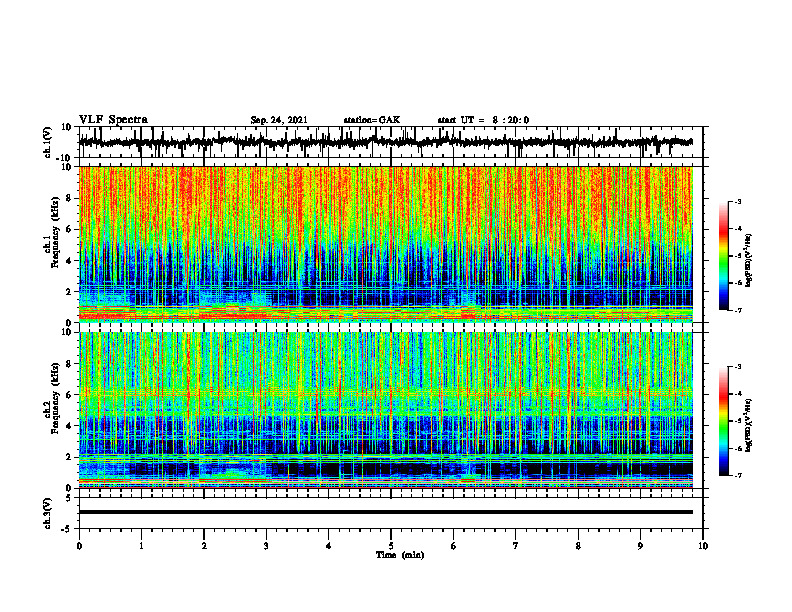This screenshot has width=792, height=612.
Task: Click the "5" tick on ch.3(V) axis
Action: pyautogui.click(x=69, y=498)
